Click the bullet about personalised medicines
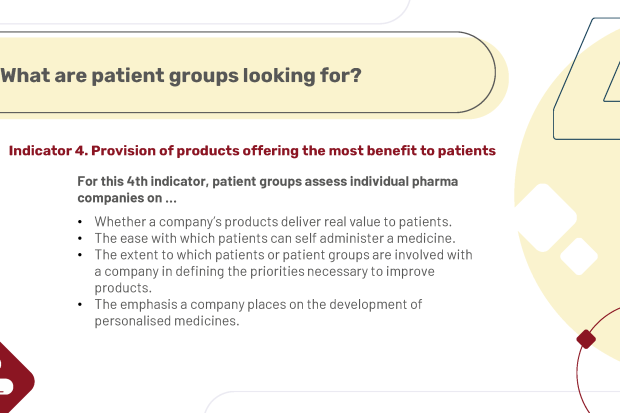Screen dimensions: 620x413 point(258,313)
